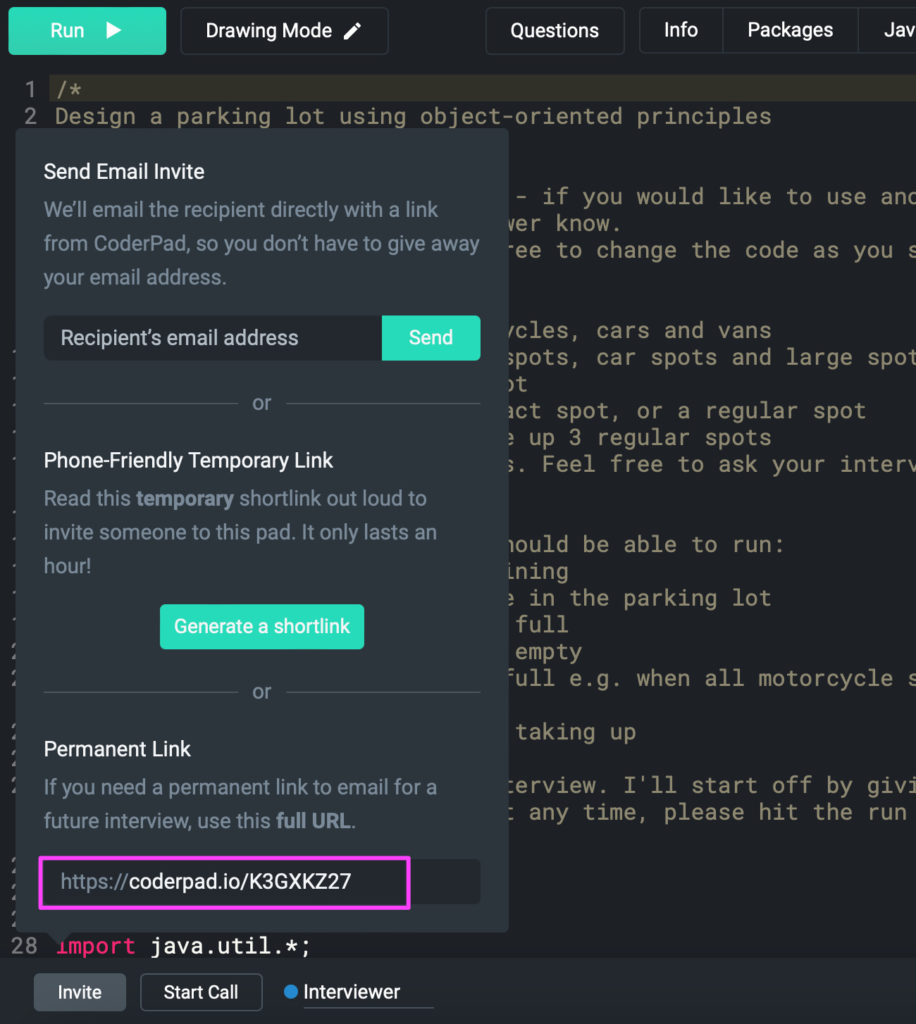Screen dimensions: 916x1024
Task: Click the pencil icon beside Drawing Mode
Action: [x=353, y=31]
